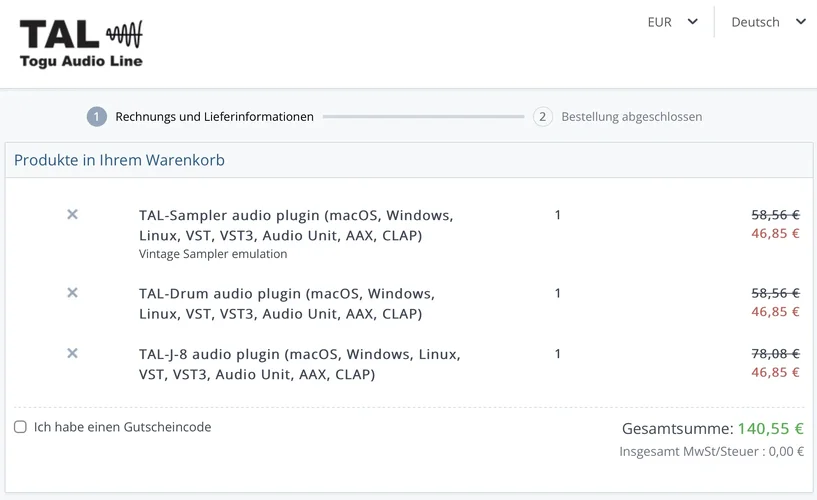Click the TAL-Sampler audio plugin product name

(295, 225)
